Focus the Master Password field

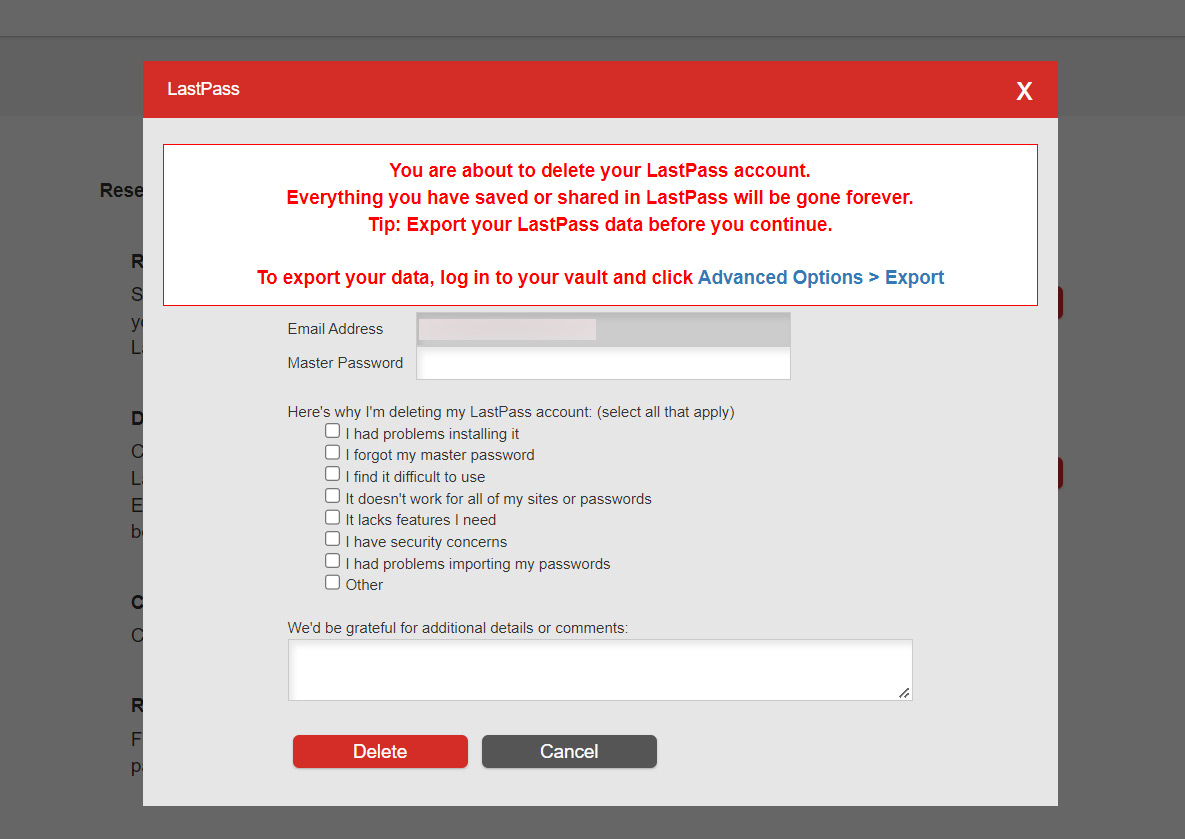coord(603,364)
